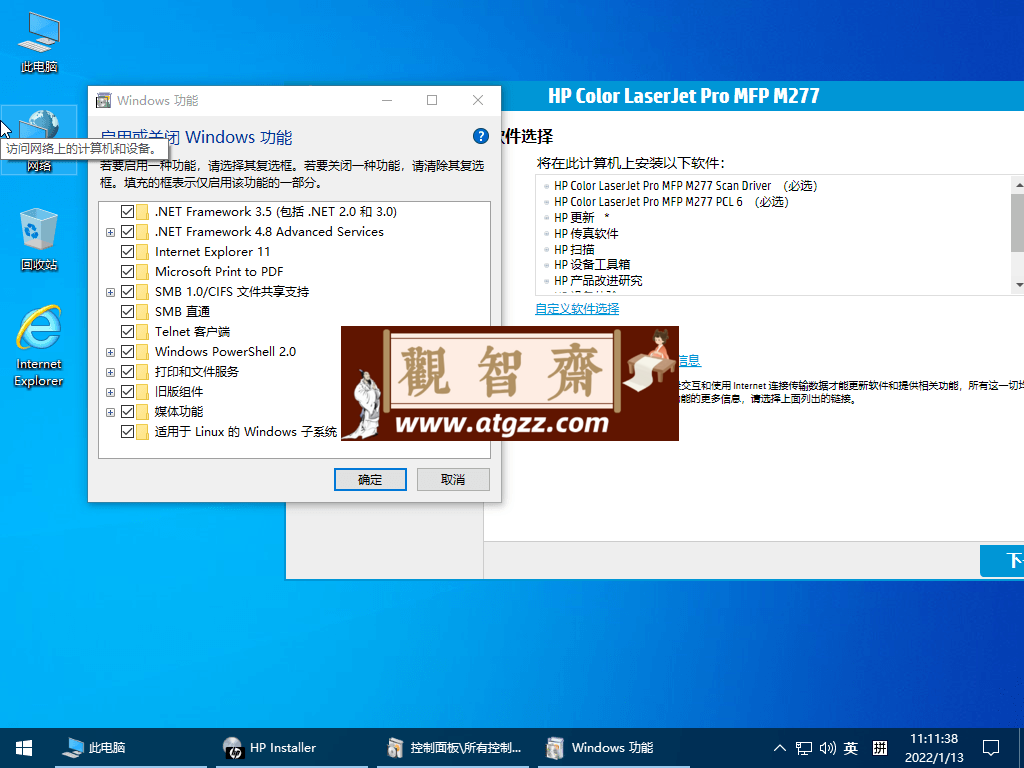Launch Internet Explorer from the desktop

click(39, 346)
